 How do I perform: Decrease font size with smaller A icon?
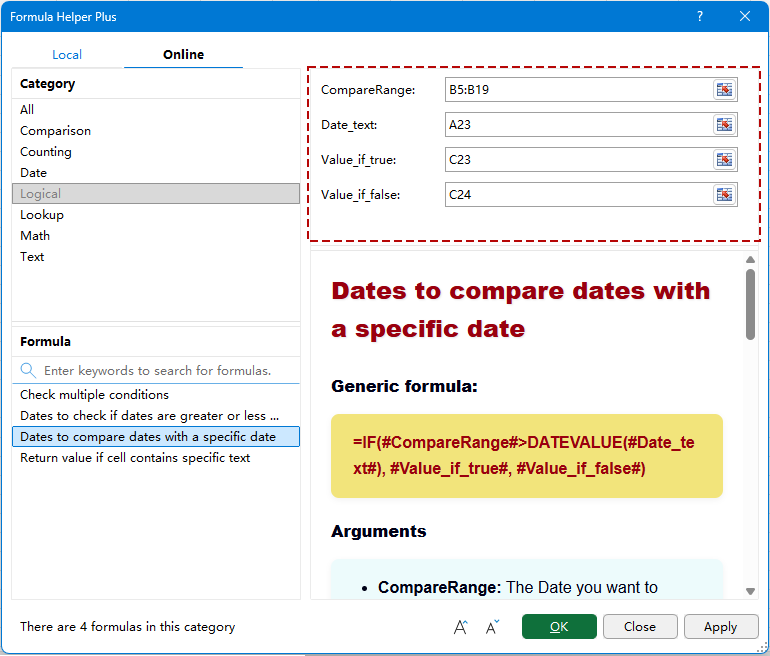492,627
